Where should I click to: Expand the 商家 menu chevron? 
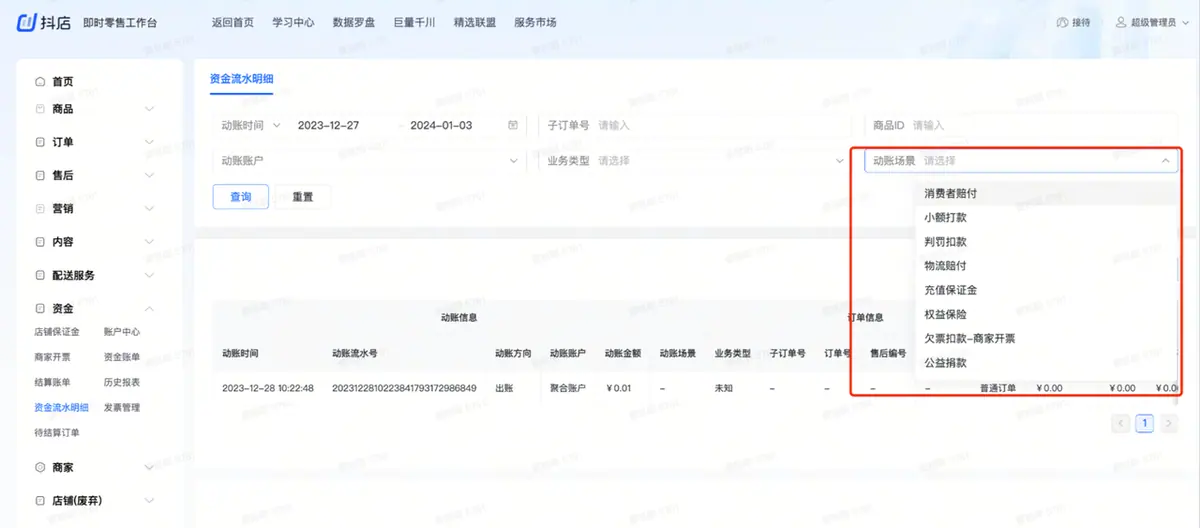click(150, 467)
